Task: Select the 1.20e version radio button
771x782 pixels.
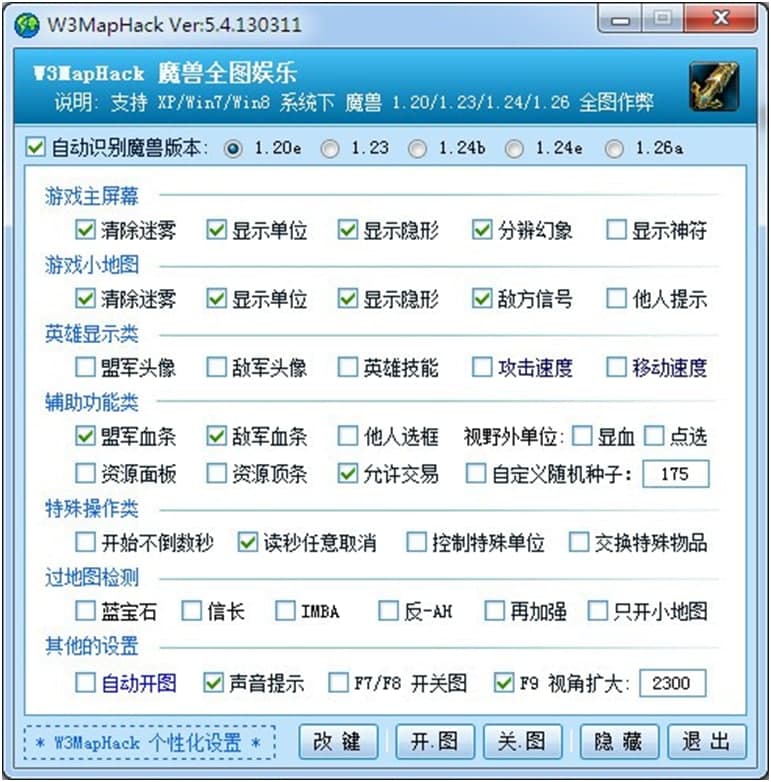Action: [x=233, y=149]
